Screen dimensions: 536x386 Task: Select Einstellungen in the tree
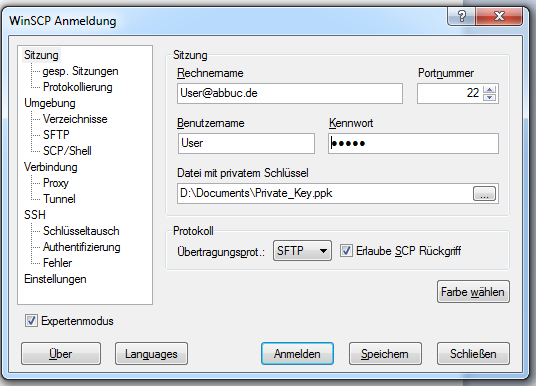point(55,279)
